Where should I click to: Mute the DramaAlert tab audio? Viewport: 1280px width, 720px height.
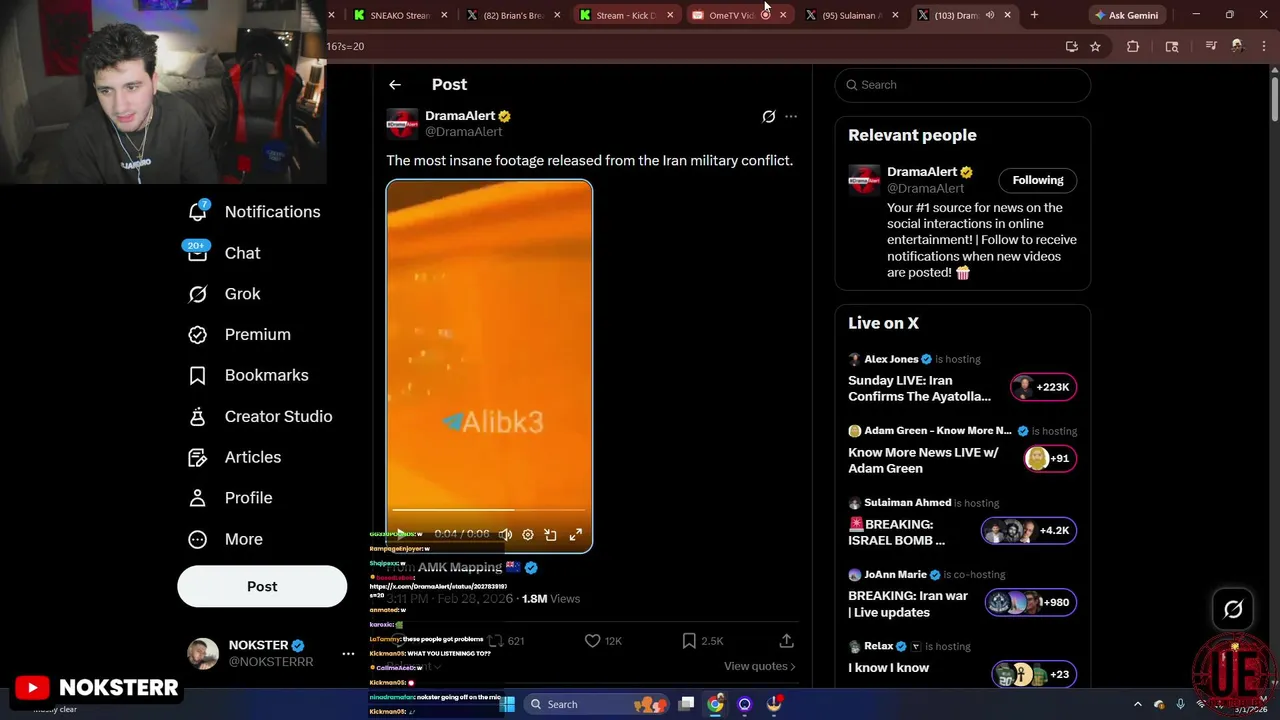point(989,15)
